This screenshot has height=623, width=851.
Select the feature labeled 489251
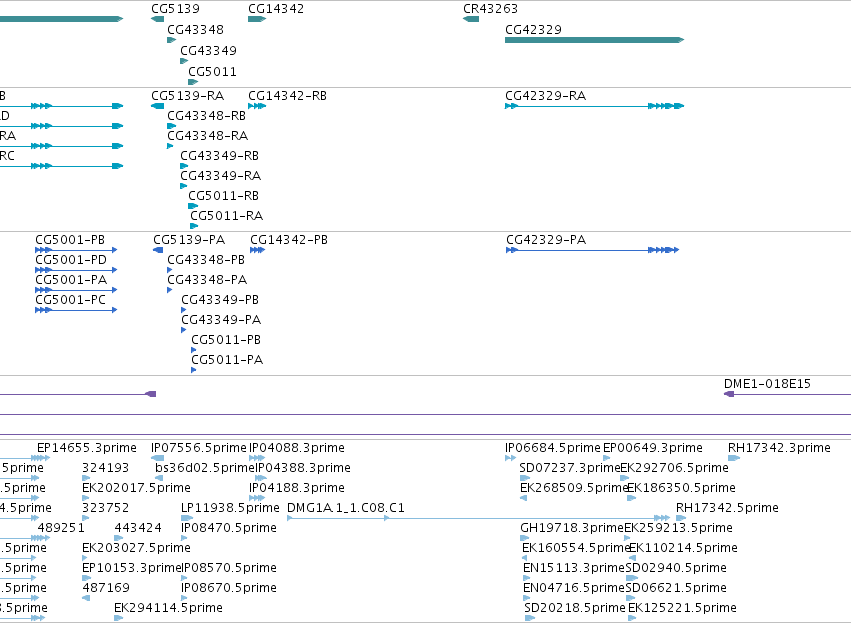[61, 528]
